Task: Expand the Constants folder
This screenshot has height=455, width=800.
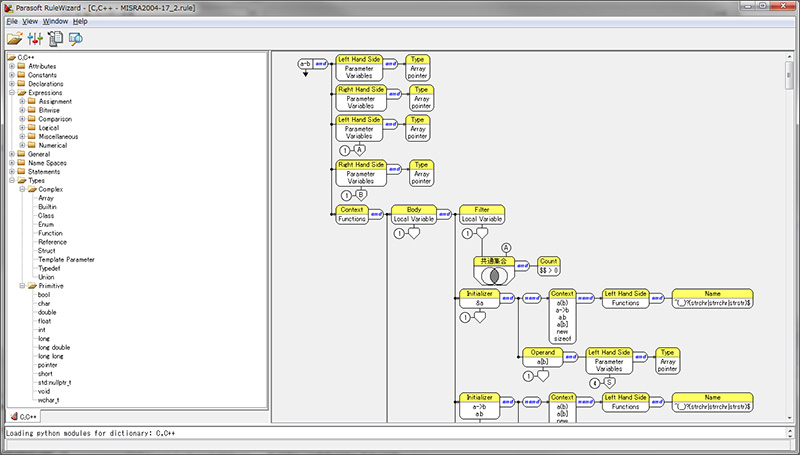Action: 12,75
